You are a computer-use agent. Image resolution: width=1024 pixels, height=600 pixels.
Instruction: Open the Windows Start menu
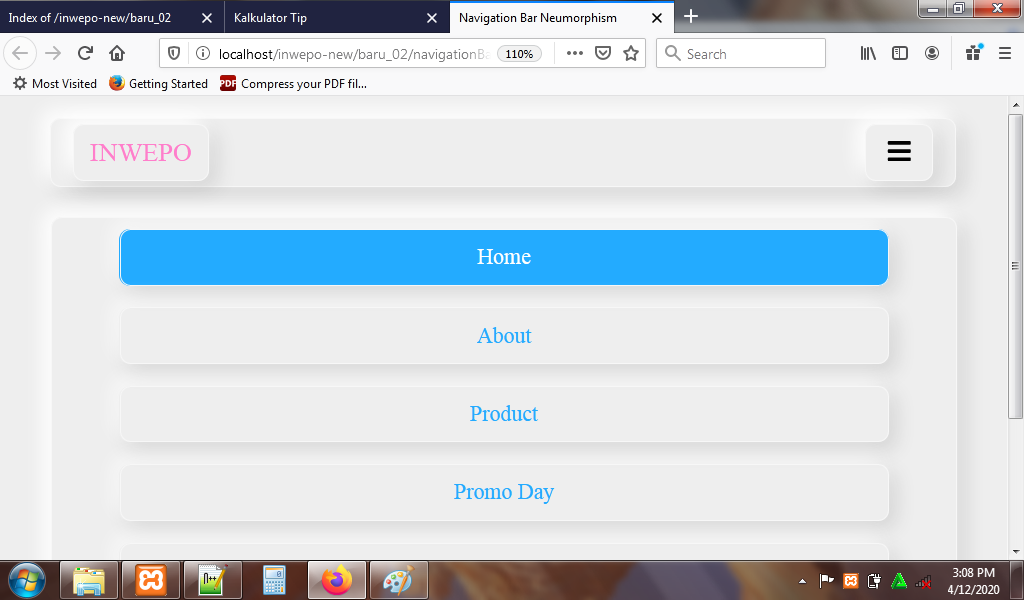27,580
